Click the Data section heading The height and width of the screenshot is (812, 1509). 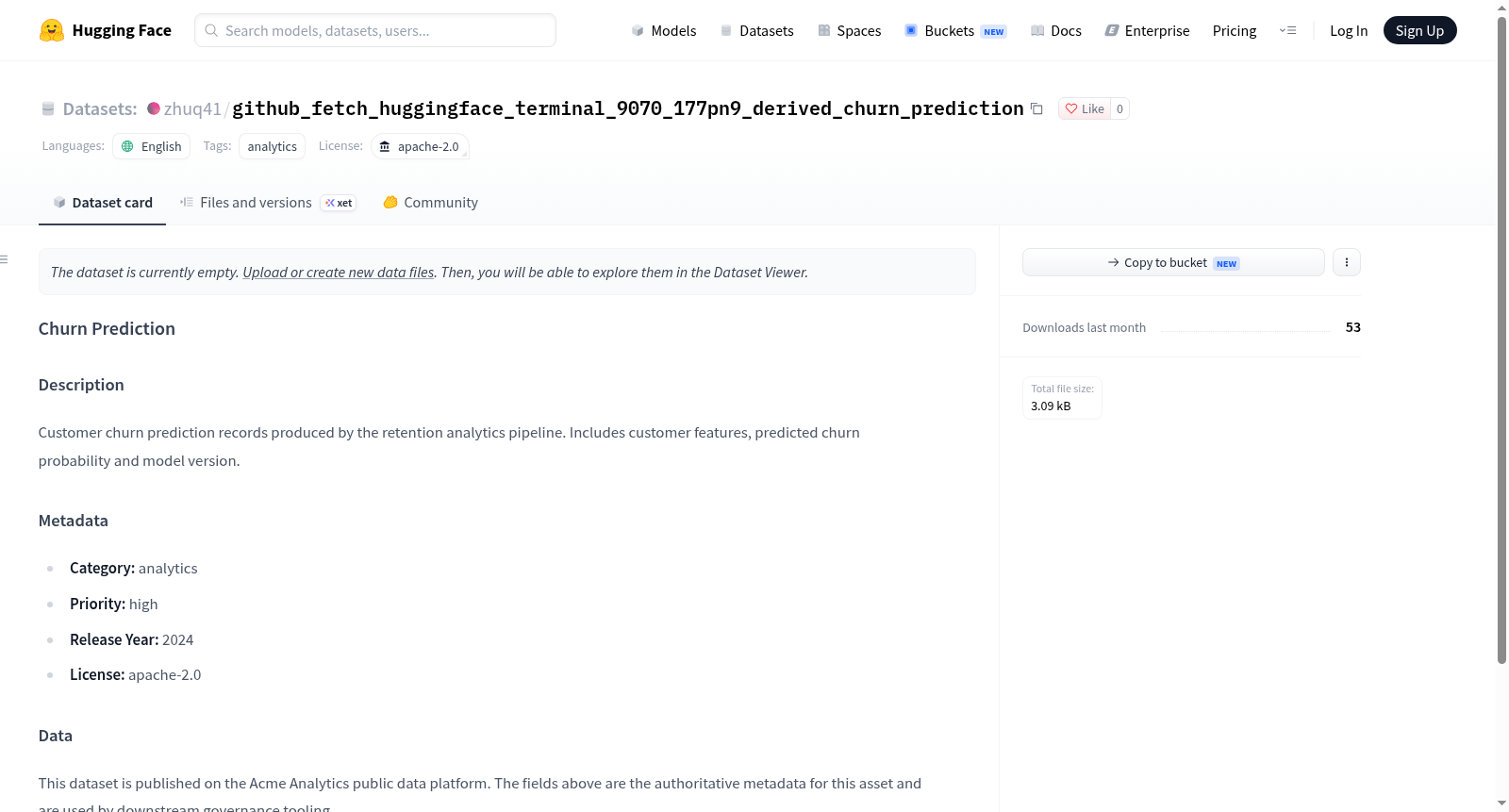(56, 736)
